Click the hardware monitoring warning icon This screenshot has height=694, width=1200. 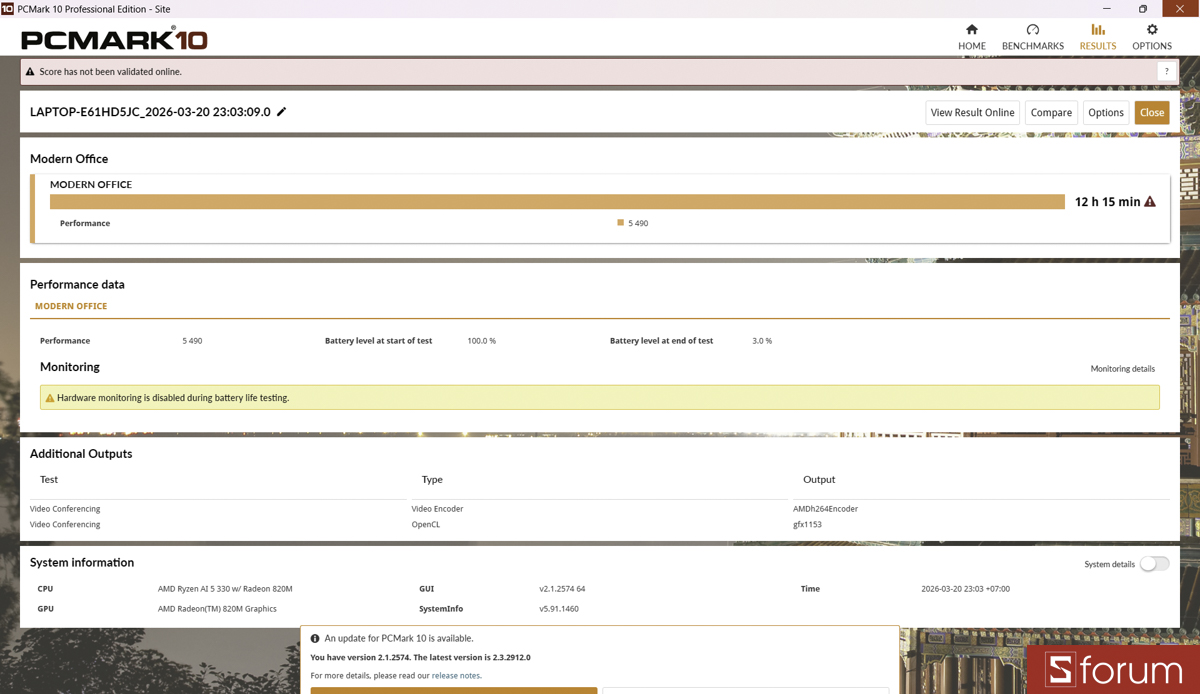[x=50, y=398]
